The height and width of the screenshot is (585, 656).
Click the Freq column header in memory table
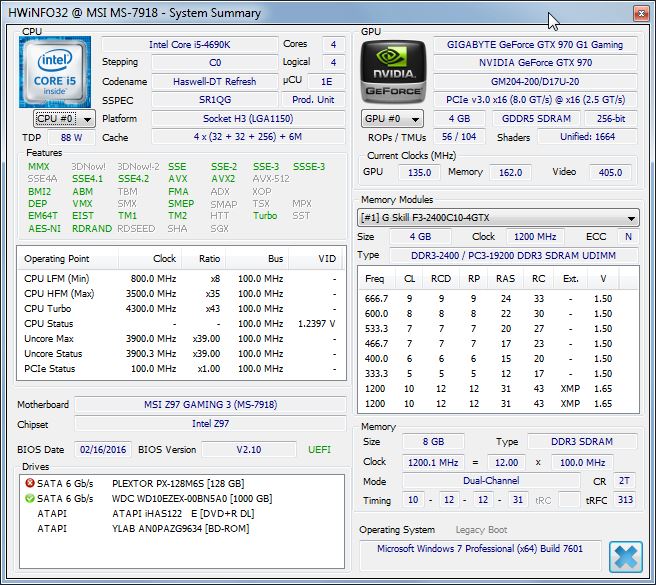pos(374,279)
